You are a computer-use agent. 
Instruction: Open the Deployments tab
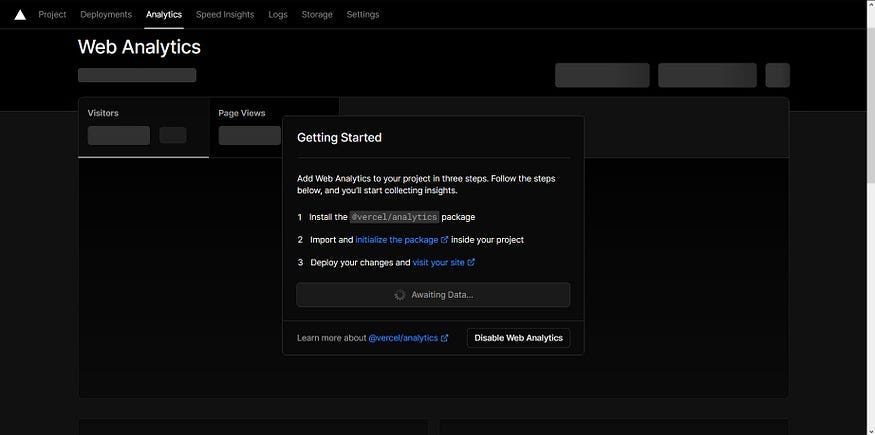coord(106,14)
